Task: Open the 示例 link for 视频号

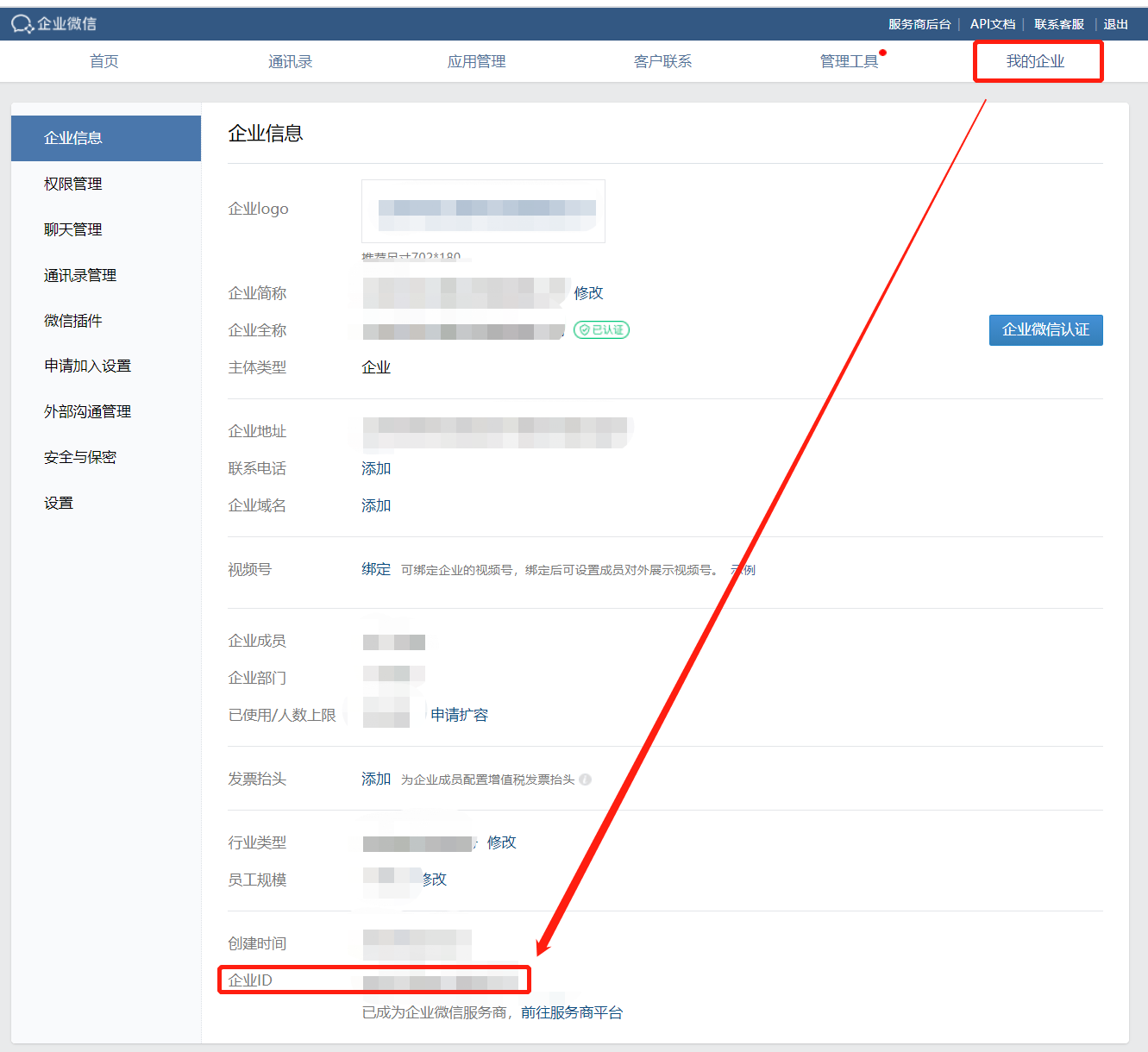Action: click(743, 570)
